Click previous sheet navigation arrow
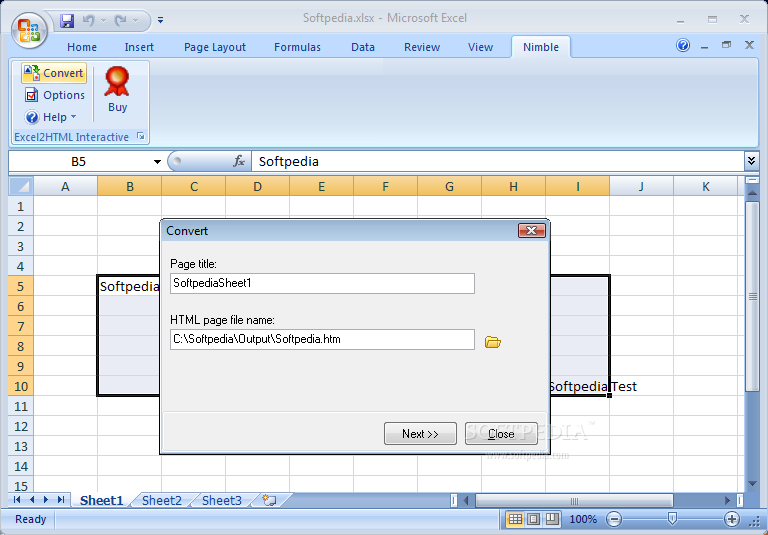This screenshot has height=535, width=768. 32,500
